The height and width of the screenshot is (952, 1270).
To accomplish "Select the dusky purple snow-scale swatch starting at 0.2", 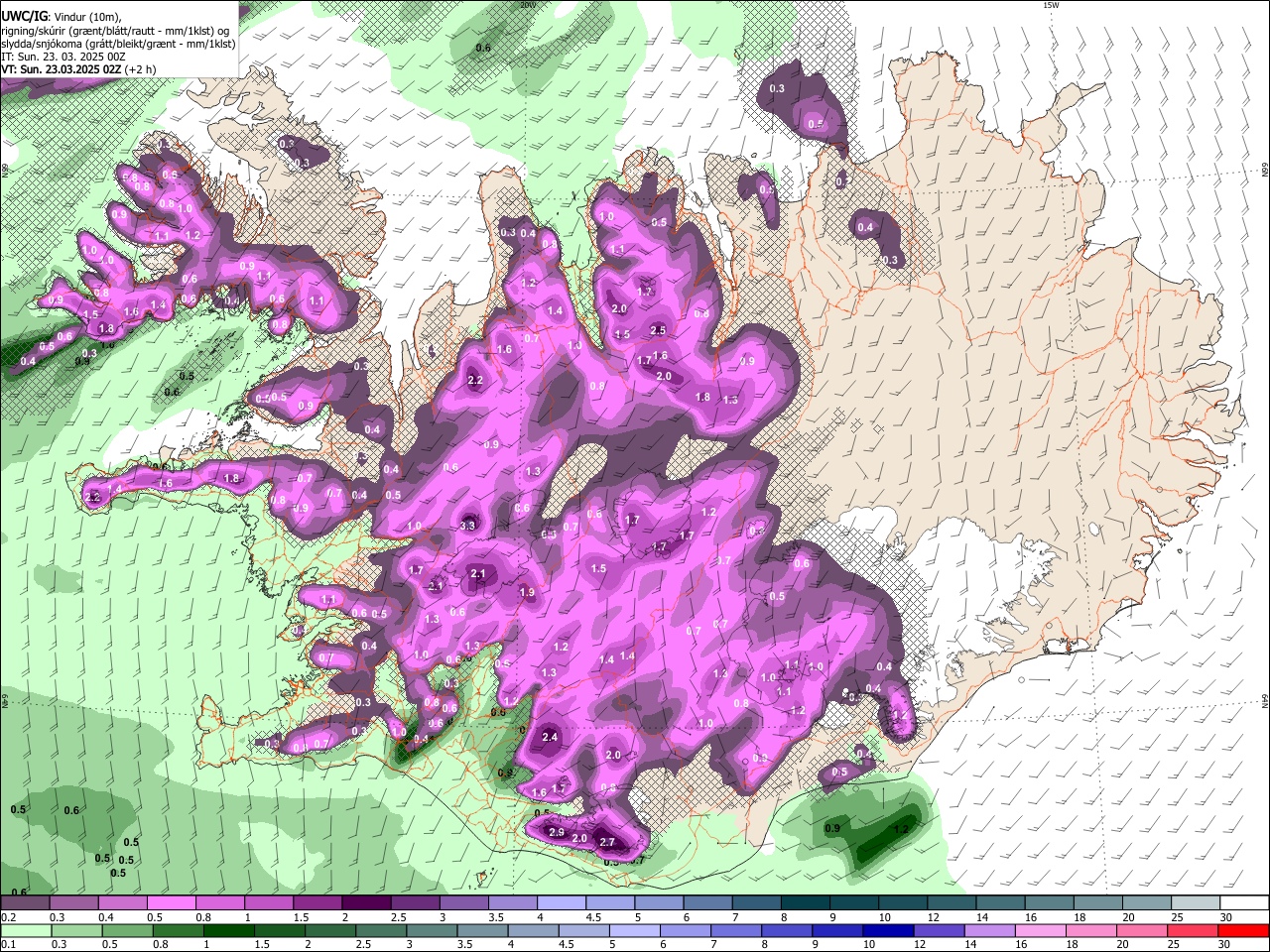I will (x=24, y=903).
